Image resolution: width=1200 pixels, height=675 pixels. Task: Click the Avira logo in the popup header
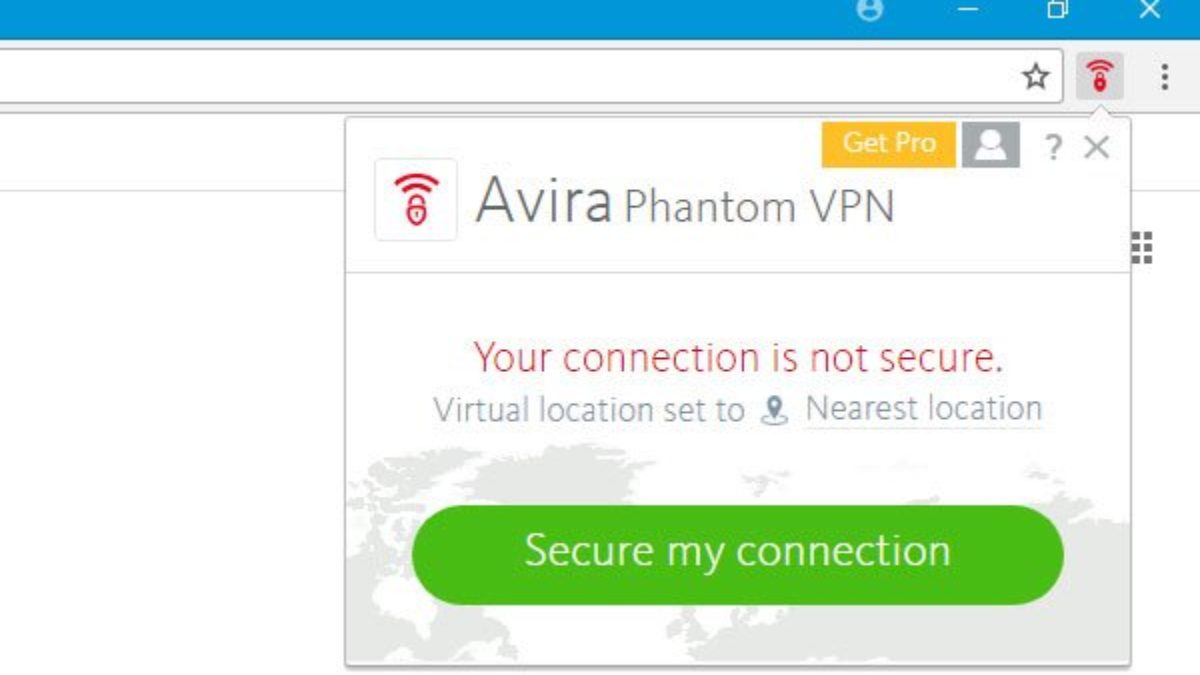(416, 200)
